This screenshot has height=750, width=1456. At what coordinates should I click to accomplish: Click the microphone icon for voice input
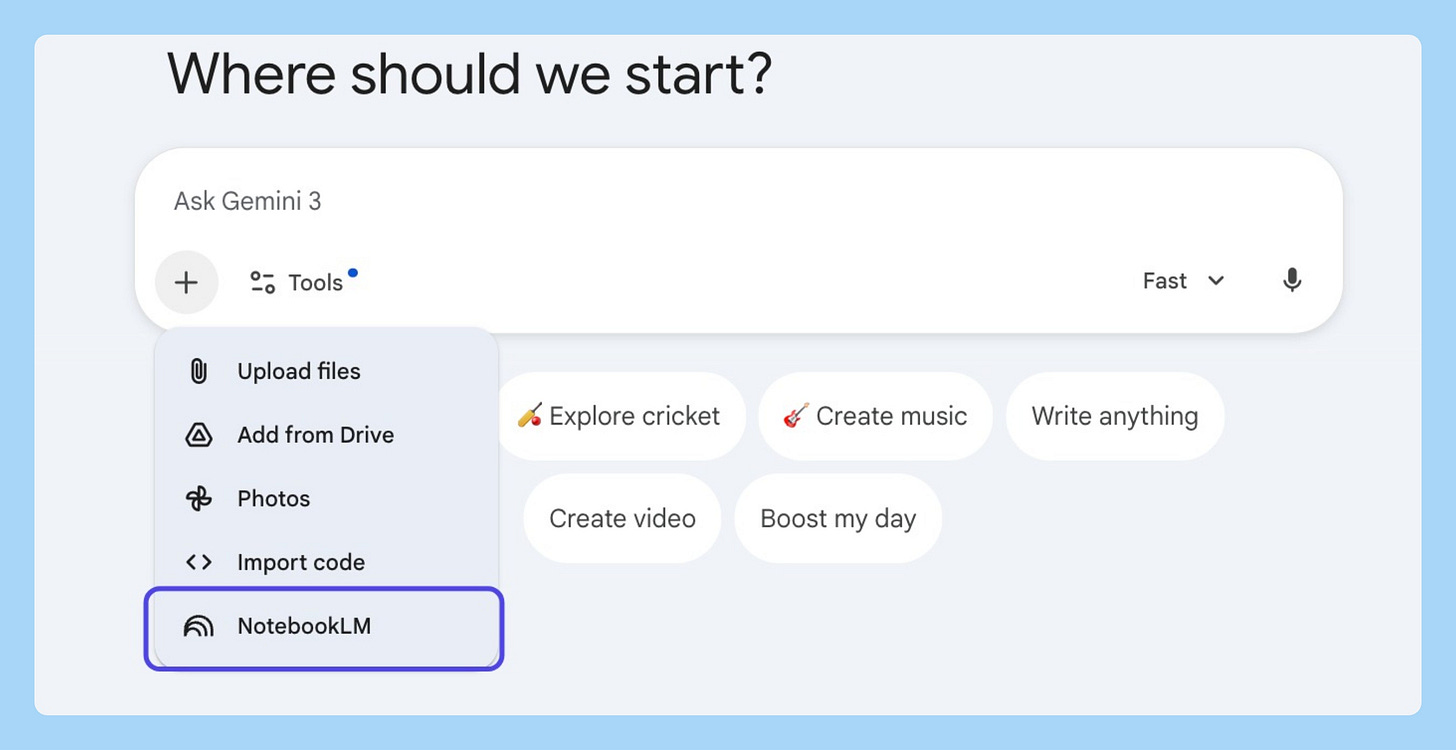(1292, 281)
